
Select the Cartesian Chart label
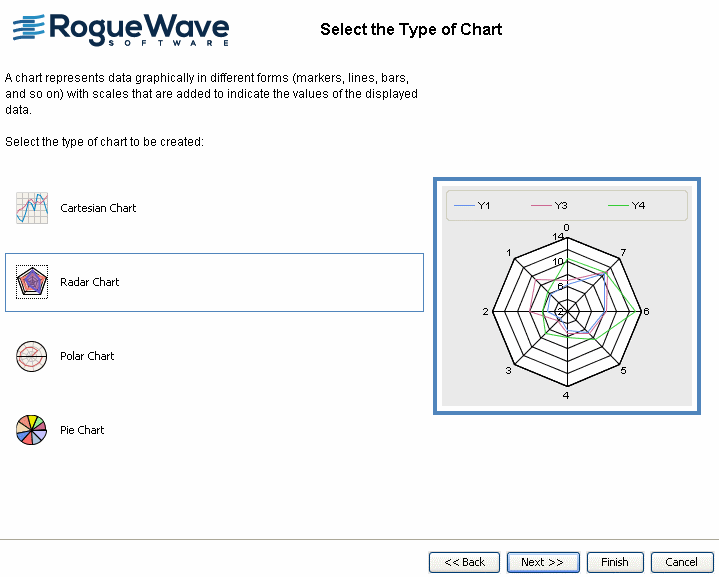pyautogui.click(x=98, y=208)
